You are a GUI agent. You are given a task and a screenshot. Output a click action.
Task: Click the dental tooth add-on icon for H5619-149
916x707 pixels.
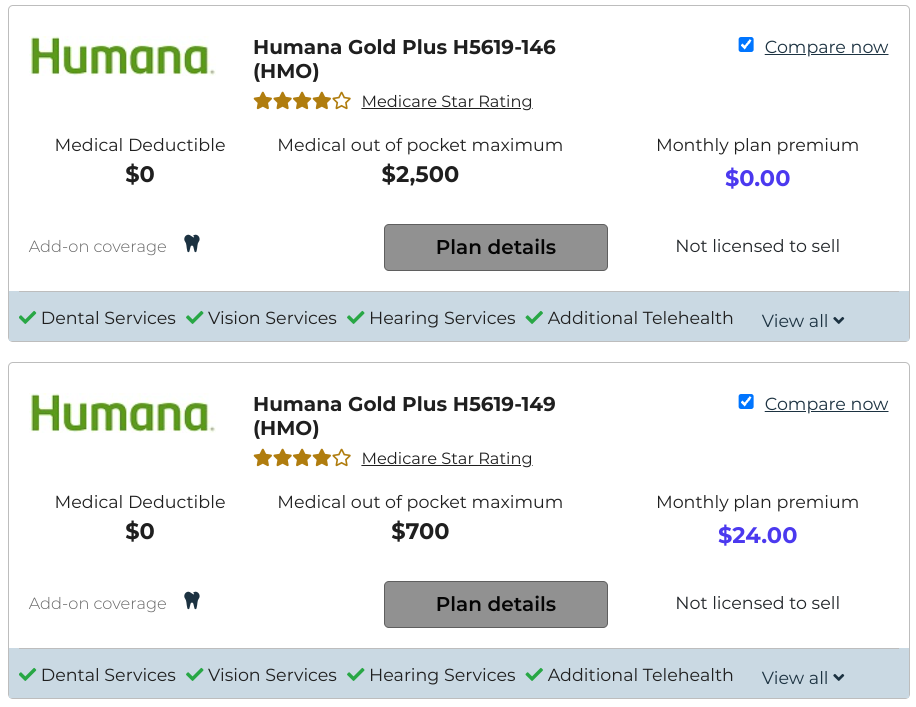point(192,601)
